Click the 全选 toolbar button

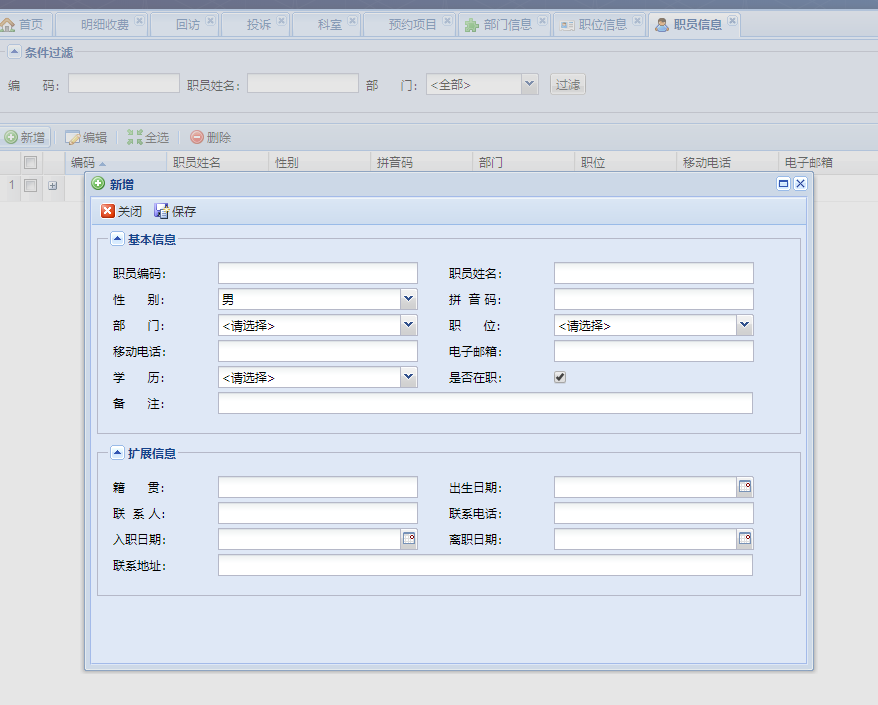pyautogui.click(x=148, y=137)
